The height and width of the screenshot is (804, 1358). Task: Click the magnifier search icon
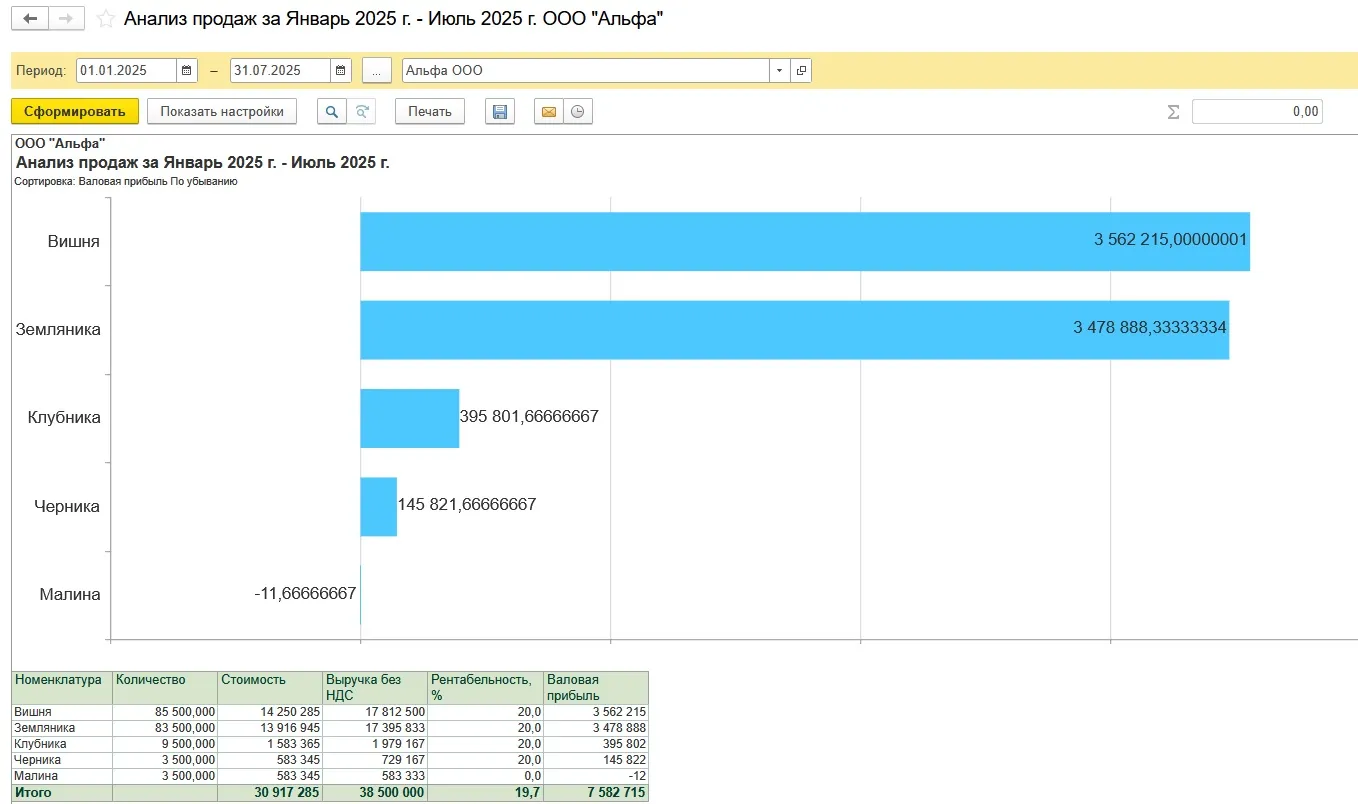[332, 112]
